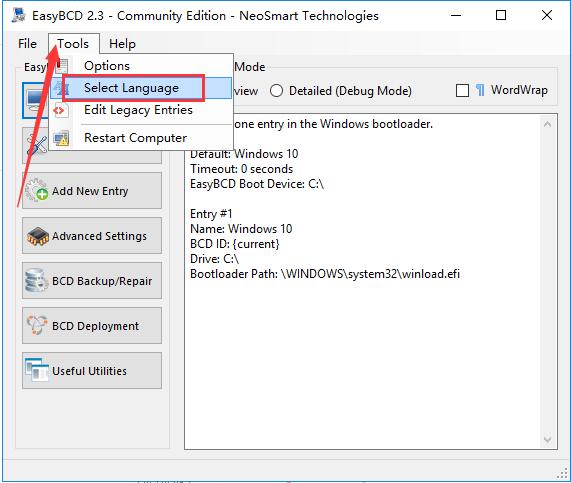This screenshot has width=571, height=483.
Task: Open the Help menu
Action: pos(122,44)
